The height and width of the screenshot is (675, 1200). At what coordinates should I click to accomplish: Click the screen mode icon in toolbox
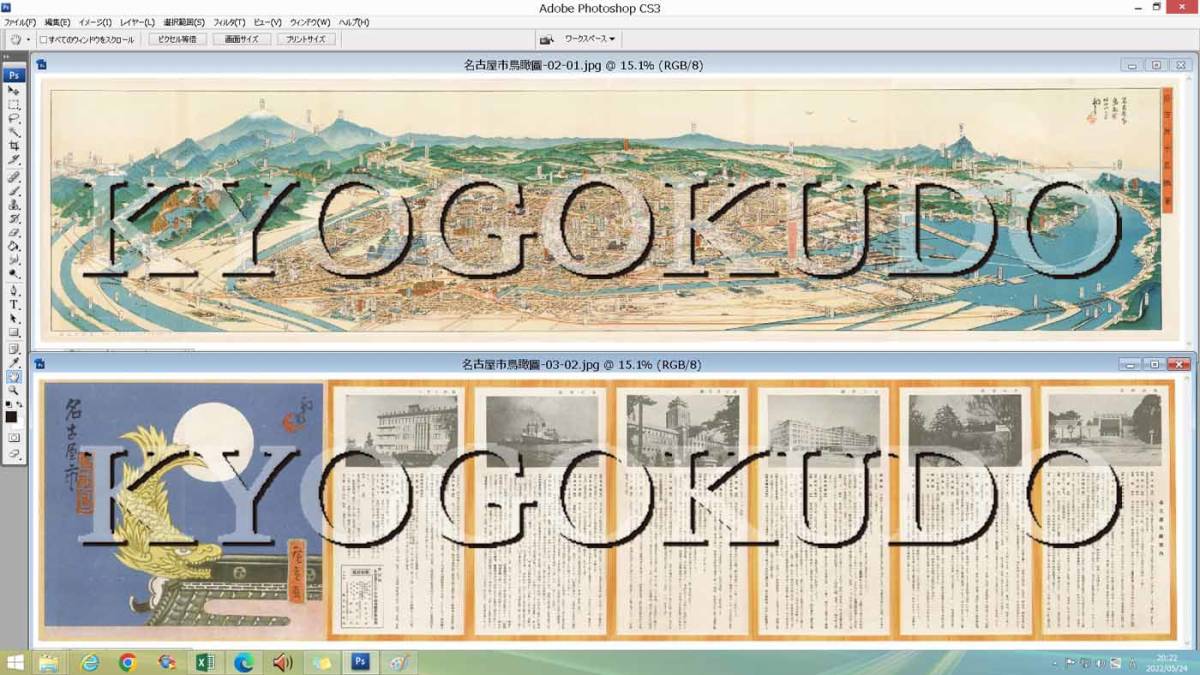pos(14,453)
